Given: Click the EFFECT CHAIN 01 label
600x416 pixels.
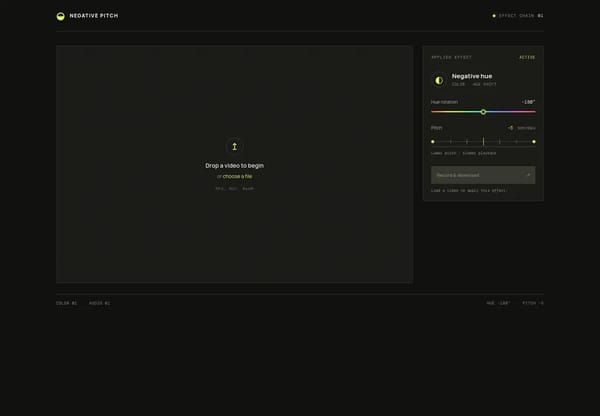Looking at the screenshot, I should click(521, 16).
